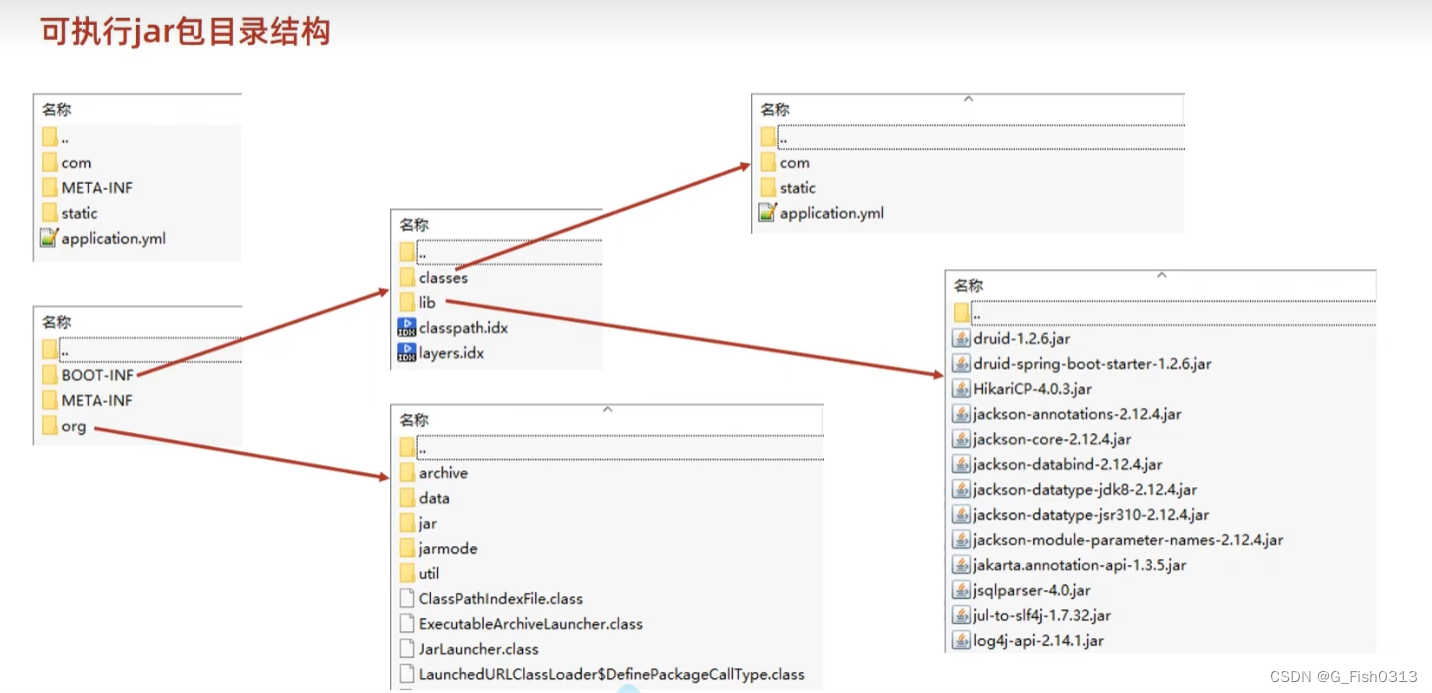Select the jackson-datatype-jdk8-2.12.4.jar entry
This screenshot has width=1432, height=693.
coord(1075,490)
